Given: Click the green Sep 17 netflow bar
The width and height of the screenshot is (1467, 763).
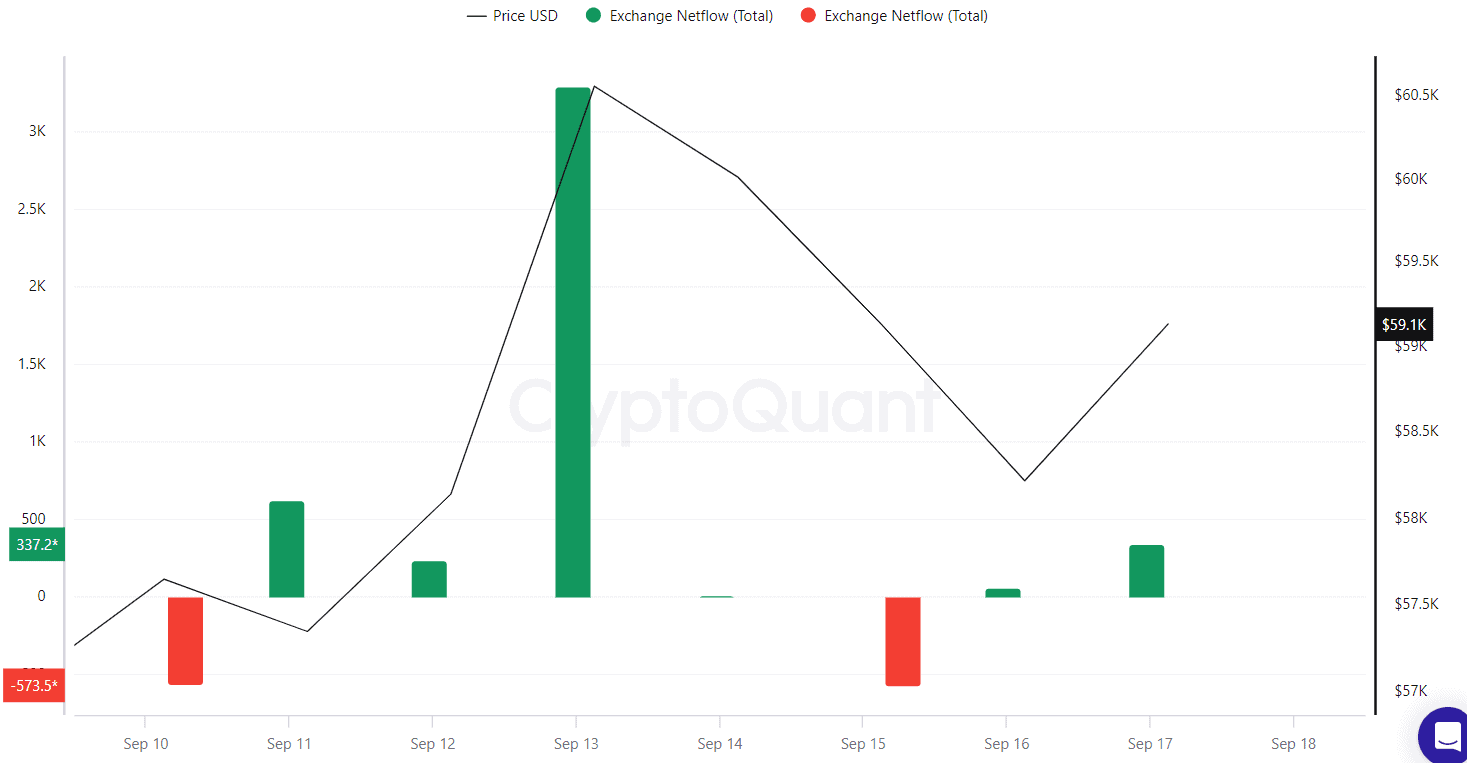Looking at the screenshot, I should (x=1147, y=571).
